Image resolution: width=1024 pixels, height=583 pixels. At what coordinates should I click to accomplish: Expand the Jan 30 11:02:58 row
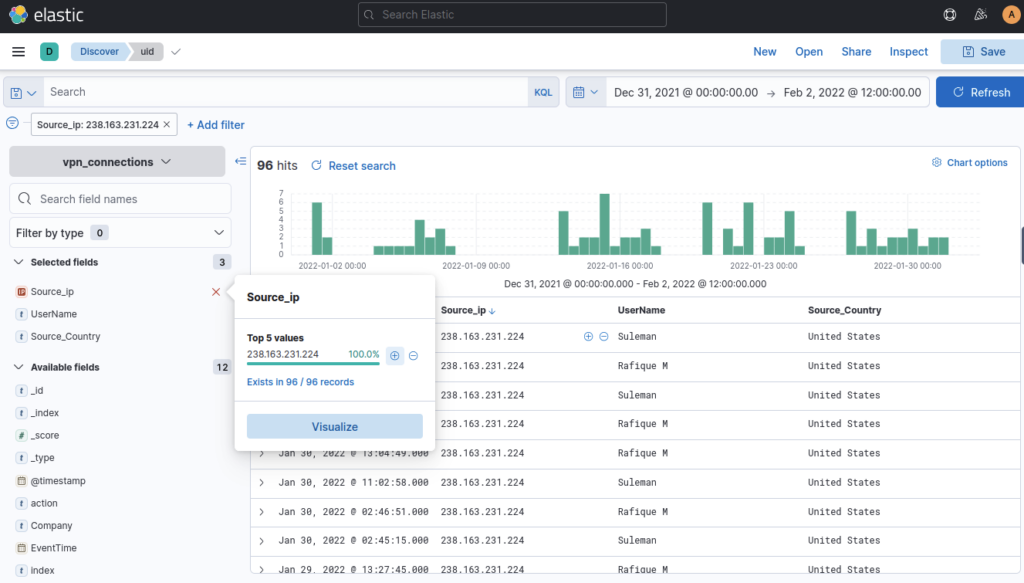(262, 482)
